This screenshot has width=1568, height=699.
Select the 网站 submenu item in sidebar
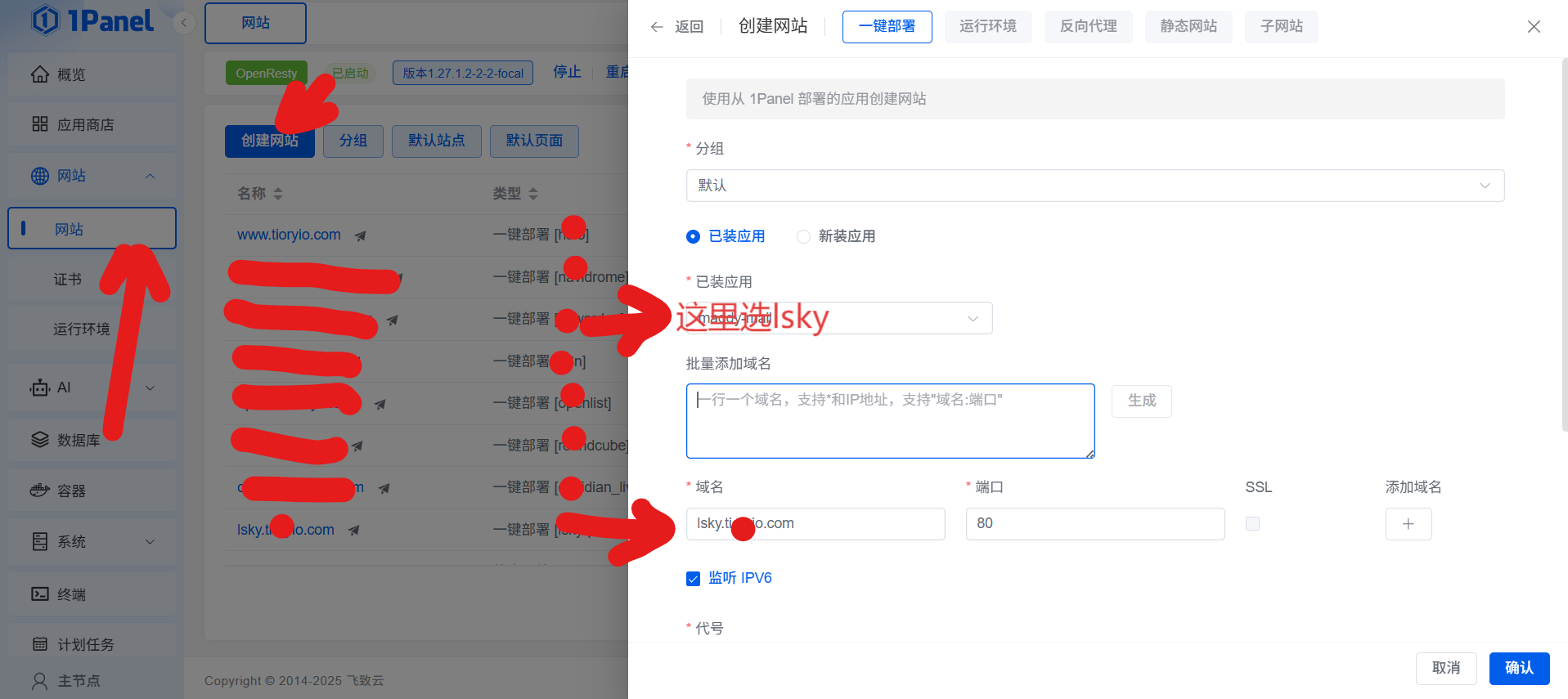coord(92,228)
